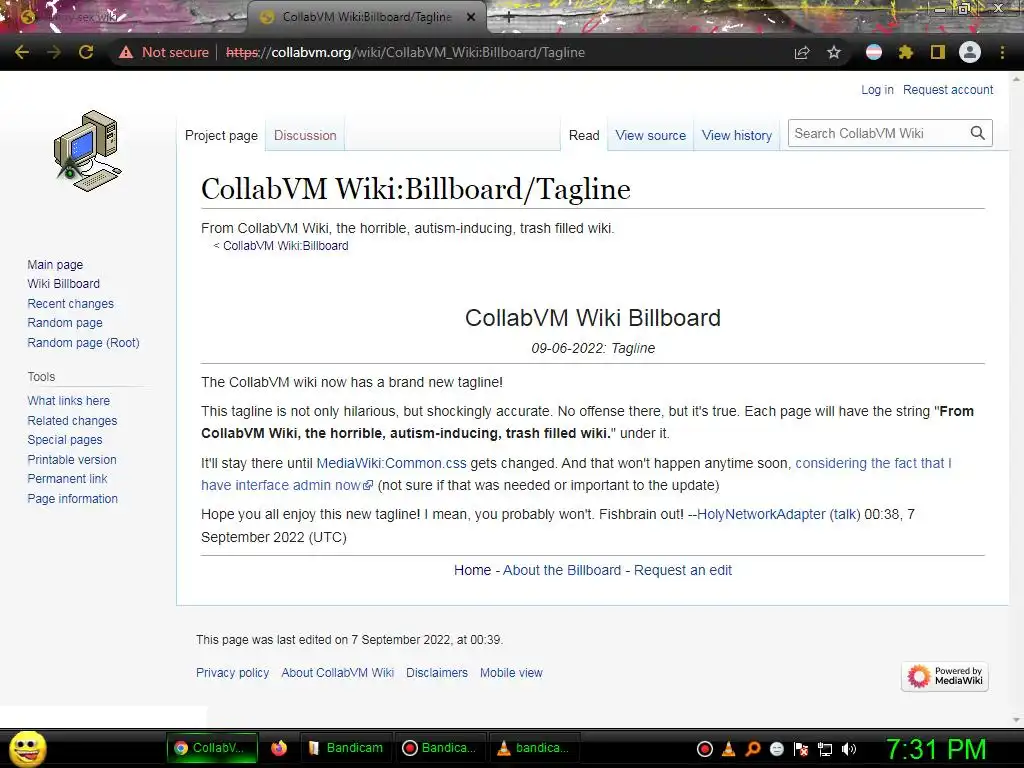Open the View history tab
Image resolution: width=1024 pixels, height=768 pixels.
[x=737, y=135]
